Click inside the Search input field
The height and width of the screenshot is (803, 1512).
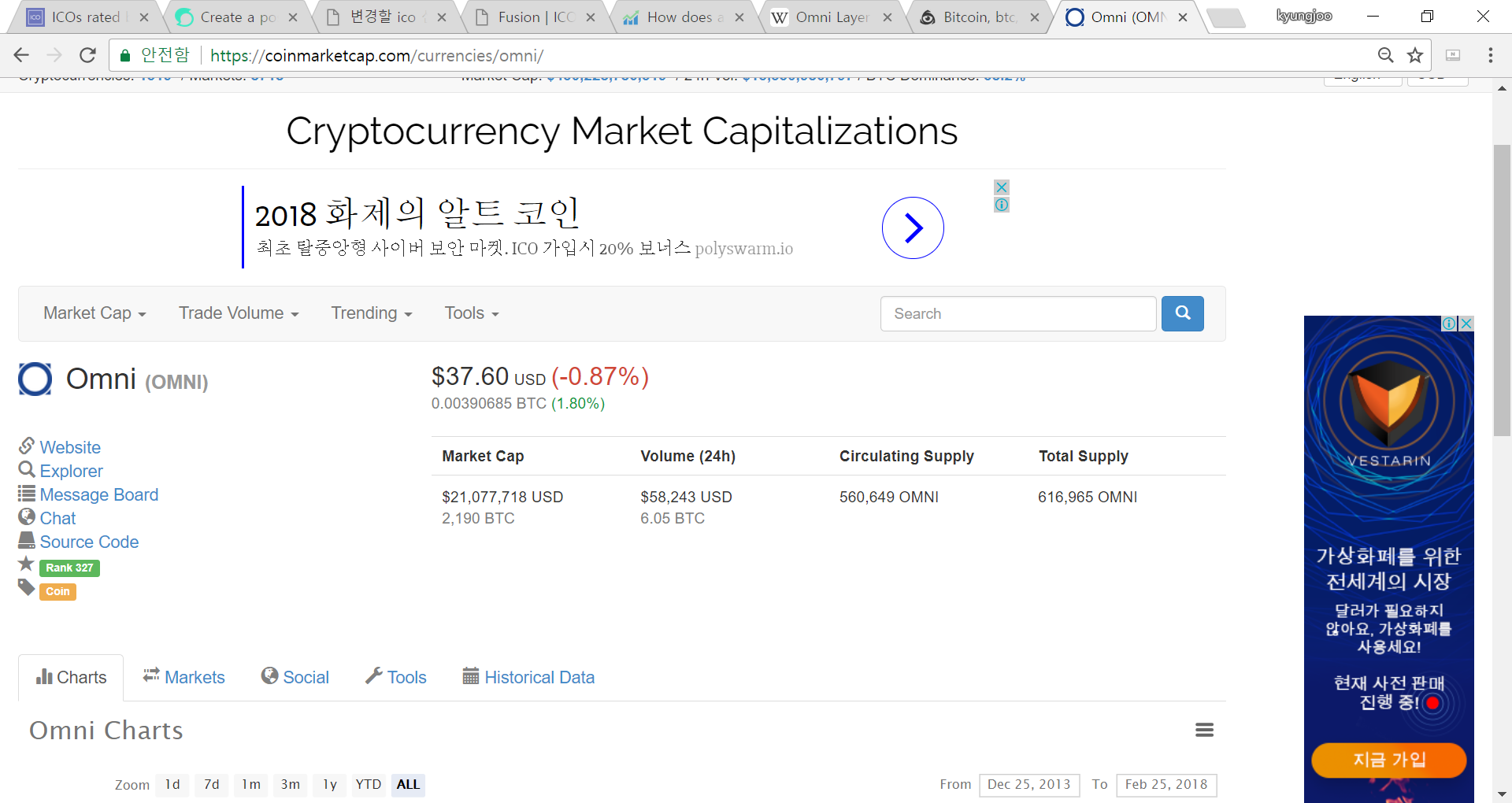pyautogui.click(x=1017, y=313)
